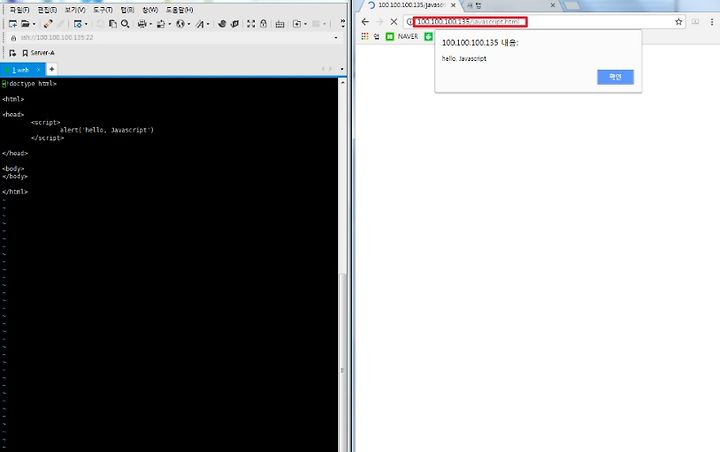This screenshot has width=720, height=452.
Task: Select the 100.100.100.135/javascript Chrome tab
Action: [x=410, y=5]
